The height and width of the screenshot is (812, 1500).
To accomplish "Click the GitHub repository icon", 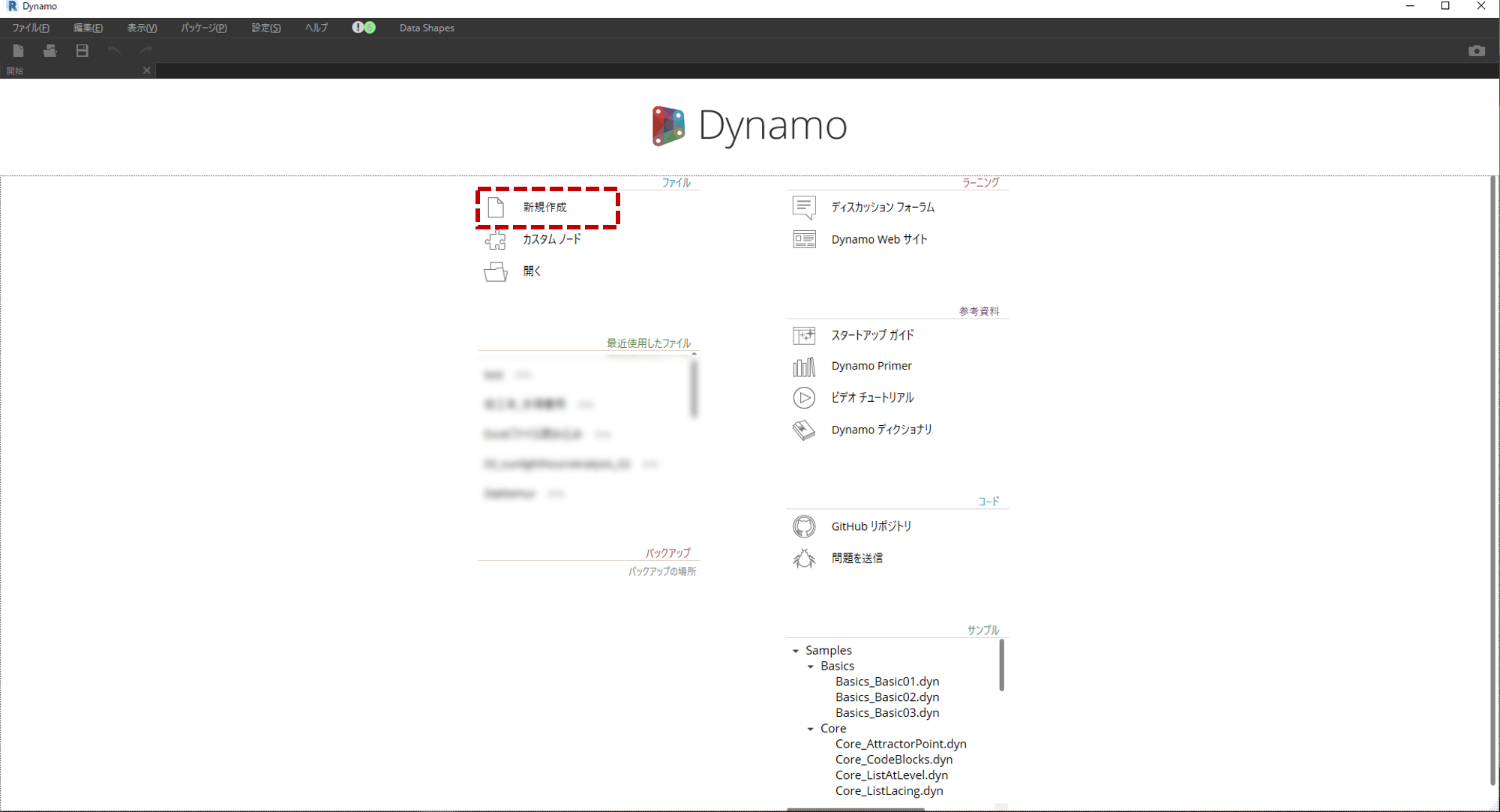I will [x=804, y=526].
